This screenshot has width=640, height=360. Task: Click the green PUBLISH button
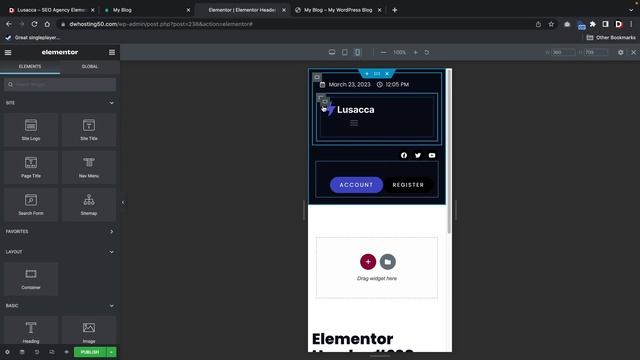(90, 352)
